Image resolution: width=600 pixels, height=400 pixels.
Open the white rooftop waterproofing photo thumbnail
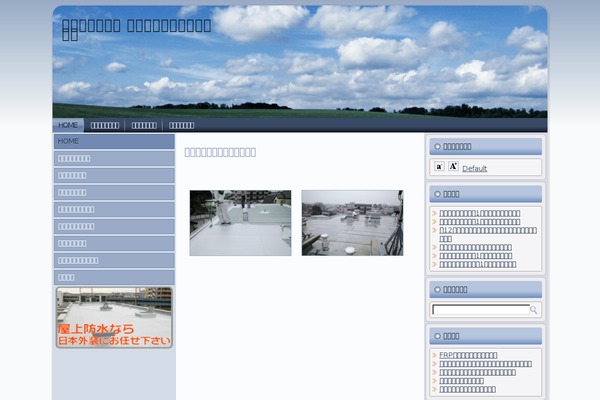(240, 223)
